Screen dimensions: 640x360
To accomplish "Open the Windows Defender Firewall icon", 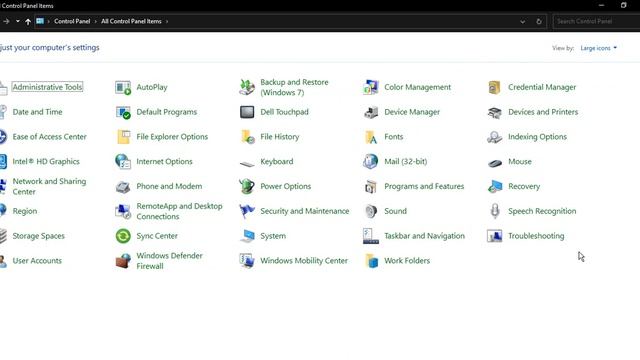I will pyautogui.click(x=123, y=261).
